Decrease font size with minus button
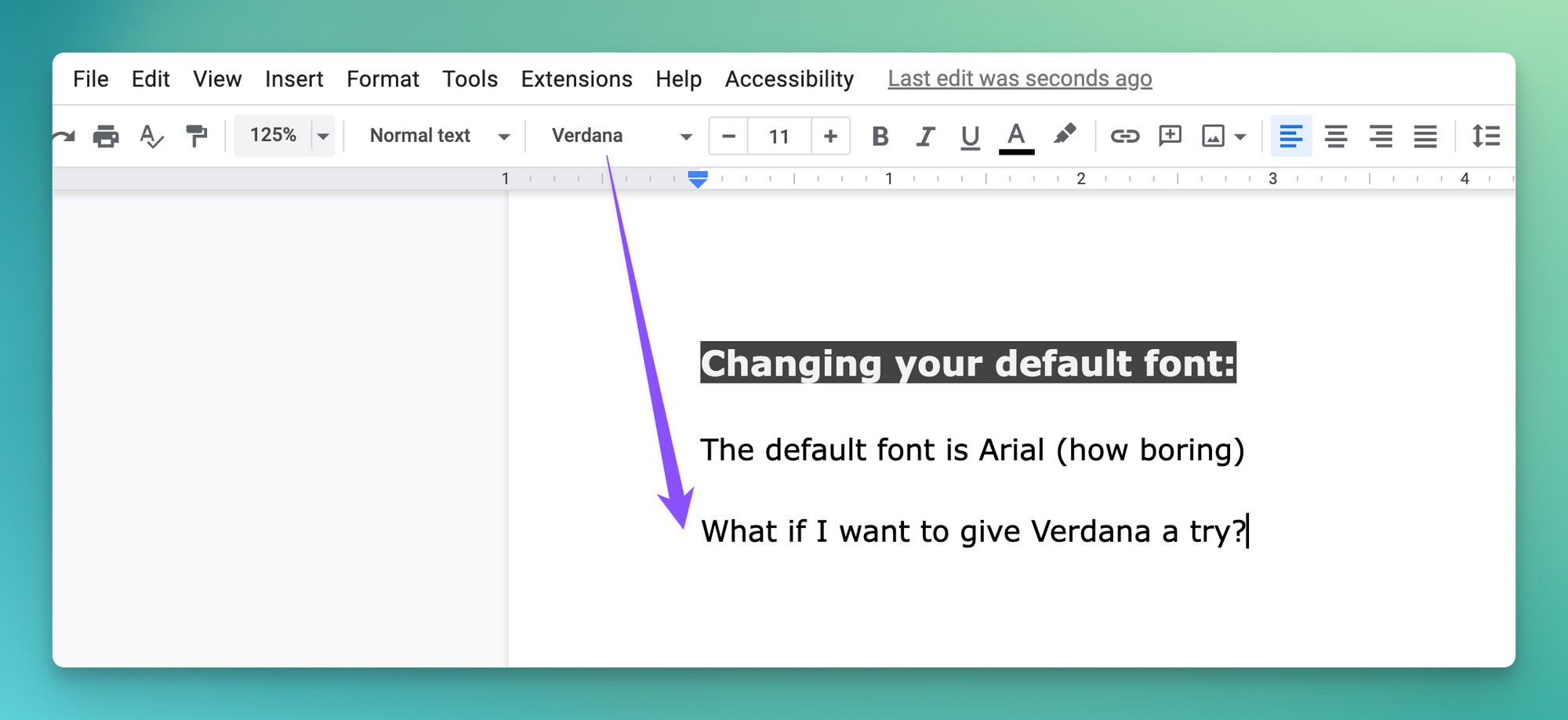Image resolution: width=1568 pixels, height=720 pixels. click(728, 136)
